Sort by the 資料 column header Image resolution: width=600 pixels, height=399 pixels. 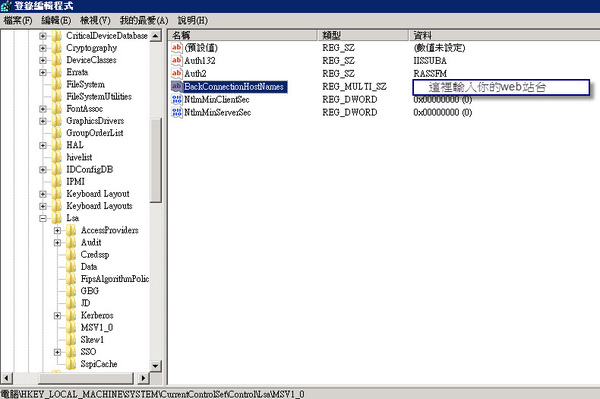(504, 36)
